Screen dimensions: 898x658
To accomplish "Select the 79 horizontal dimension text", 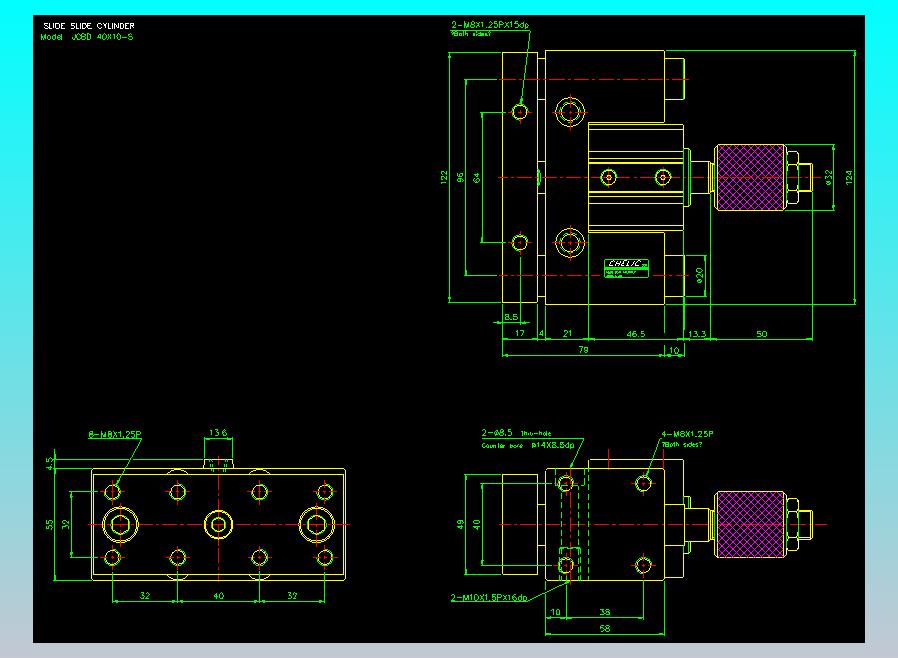I will click(583, 350).
